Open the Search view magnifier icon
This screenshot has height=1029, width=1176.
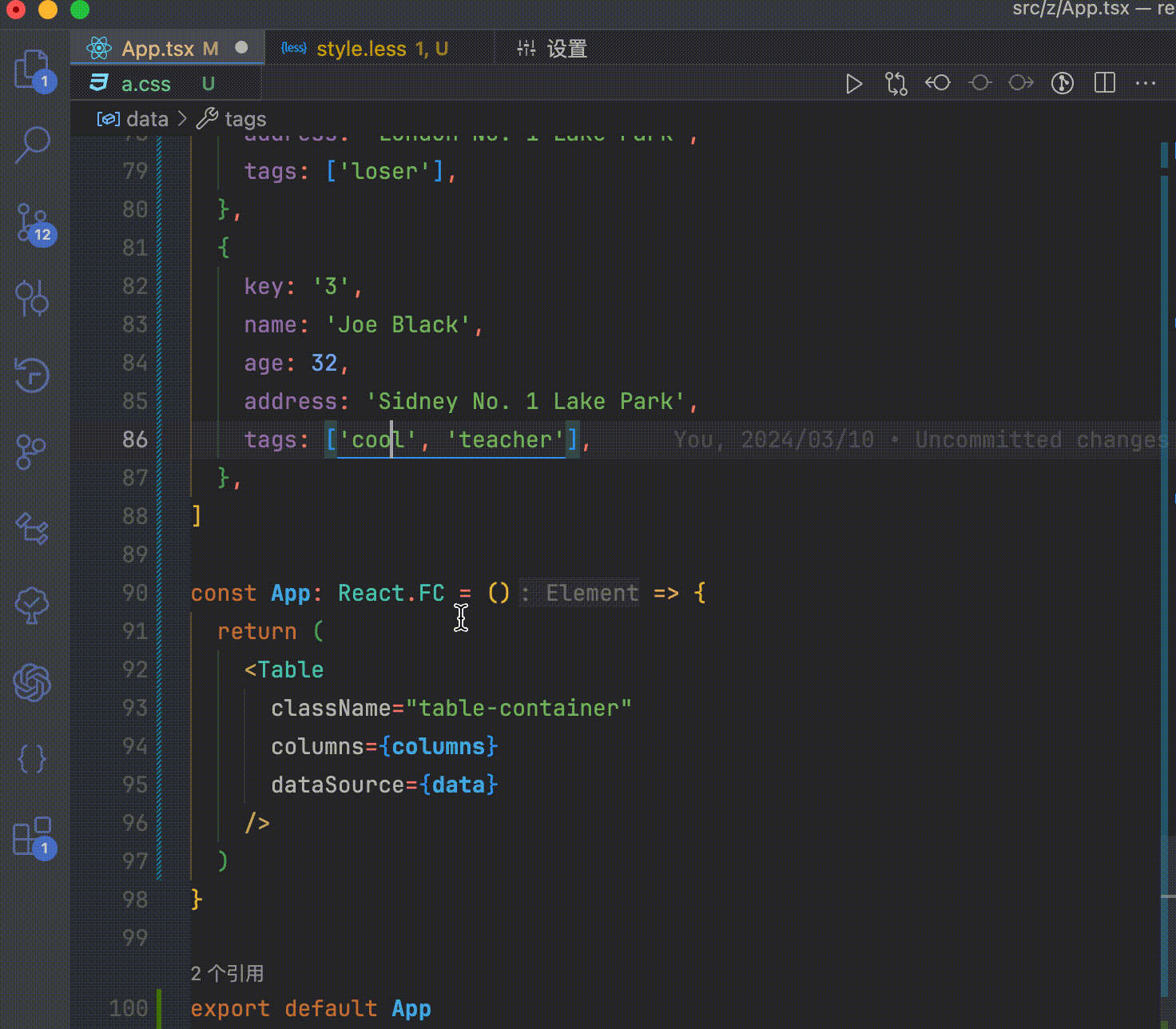click(33, 145)
